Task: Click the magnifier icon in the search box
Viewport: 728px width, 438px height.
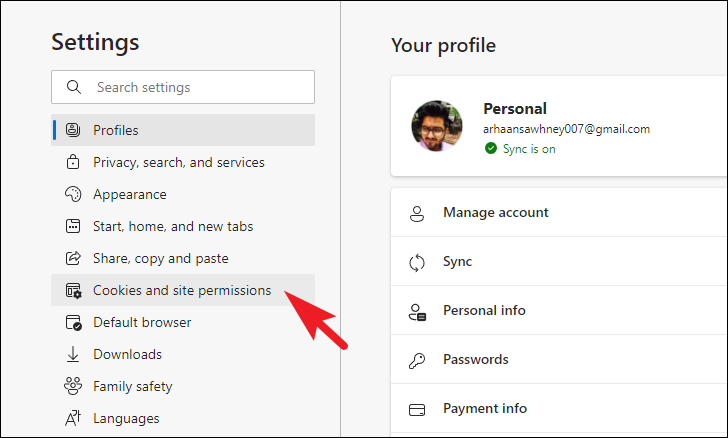Action: (74, 87)
